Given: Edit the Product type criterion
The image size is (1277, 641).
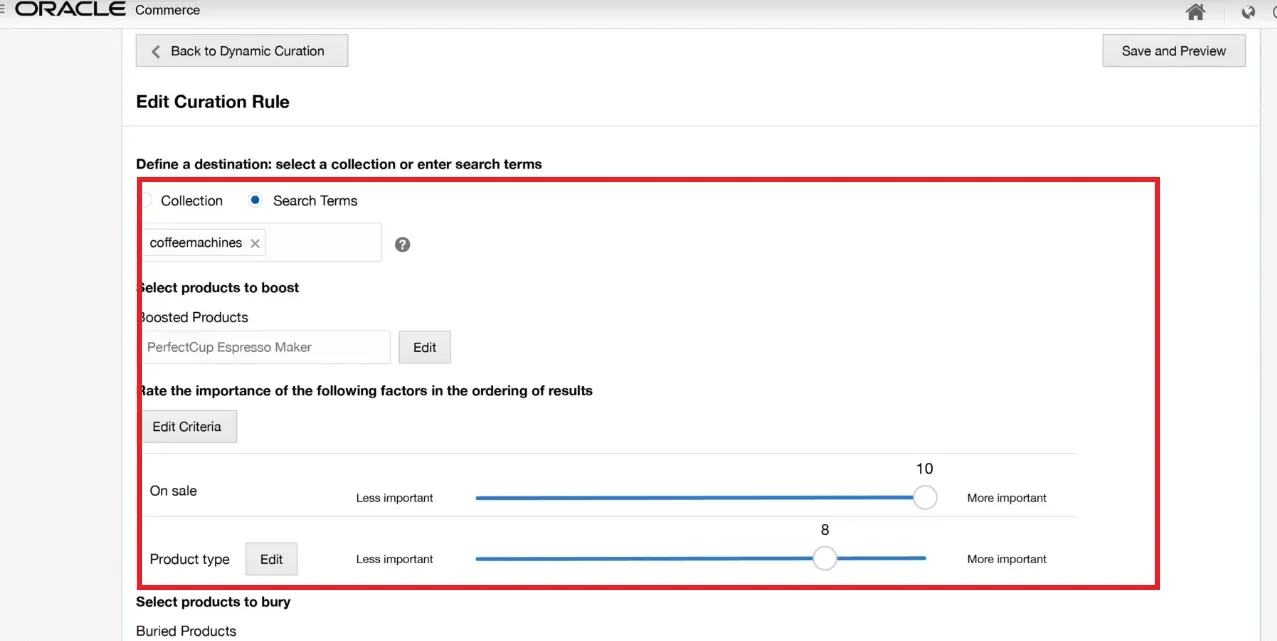Looking at the screenshot, I should [x=272, y=559].
